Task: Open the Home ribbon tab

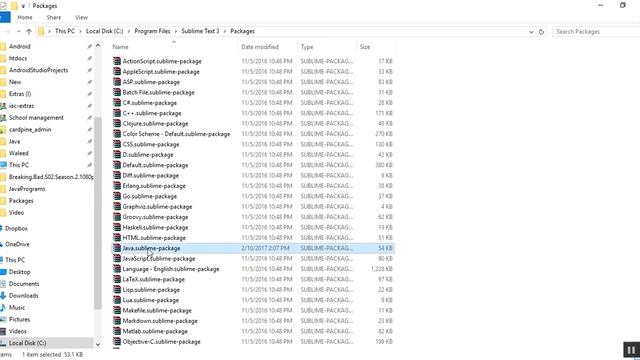Action: pyautogui.click(x=25, y=18)
